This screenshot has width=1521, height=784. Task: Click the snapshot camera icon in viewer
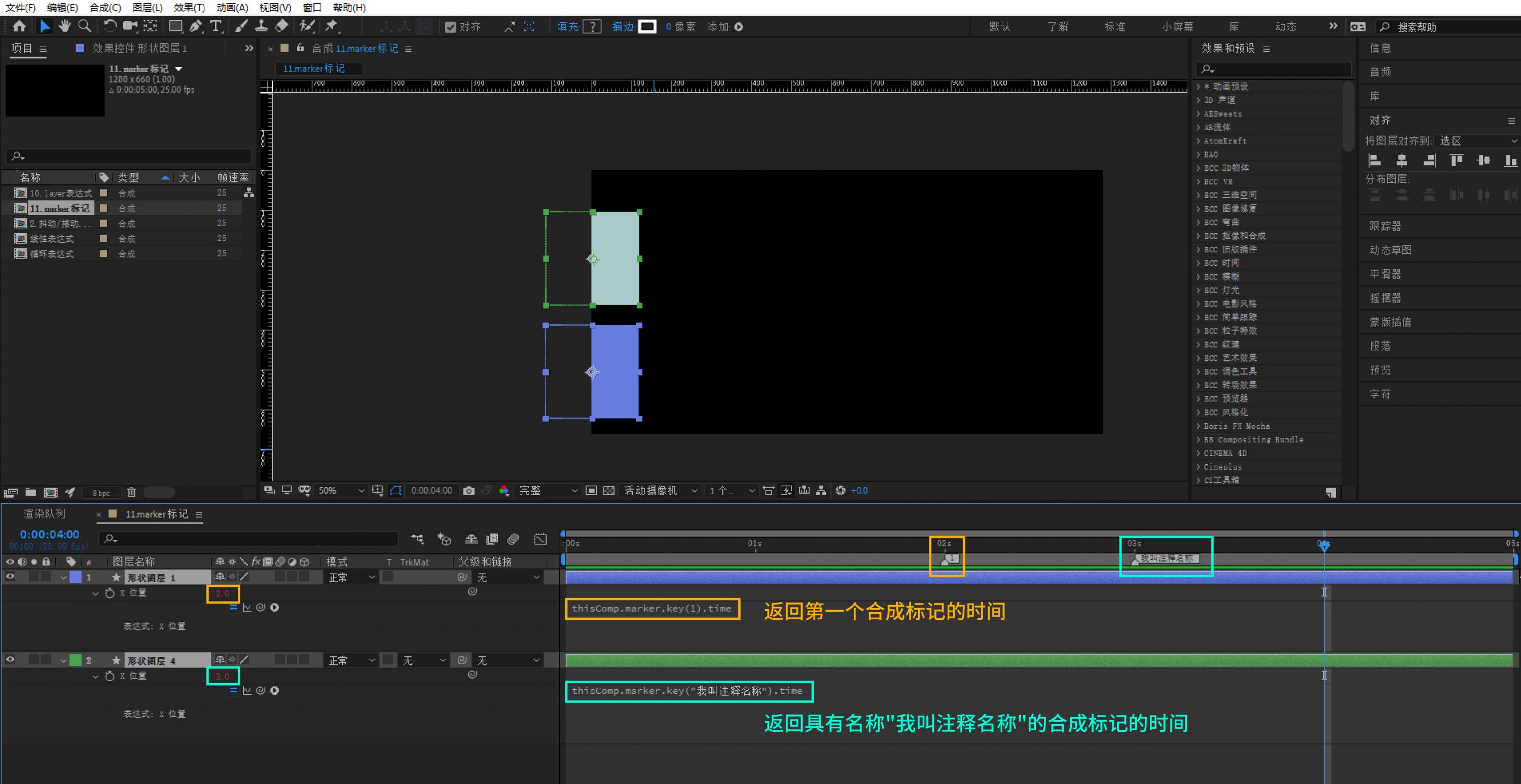click(x=469, y=491)
